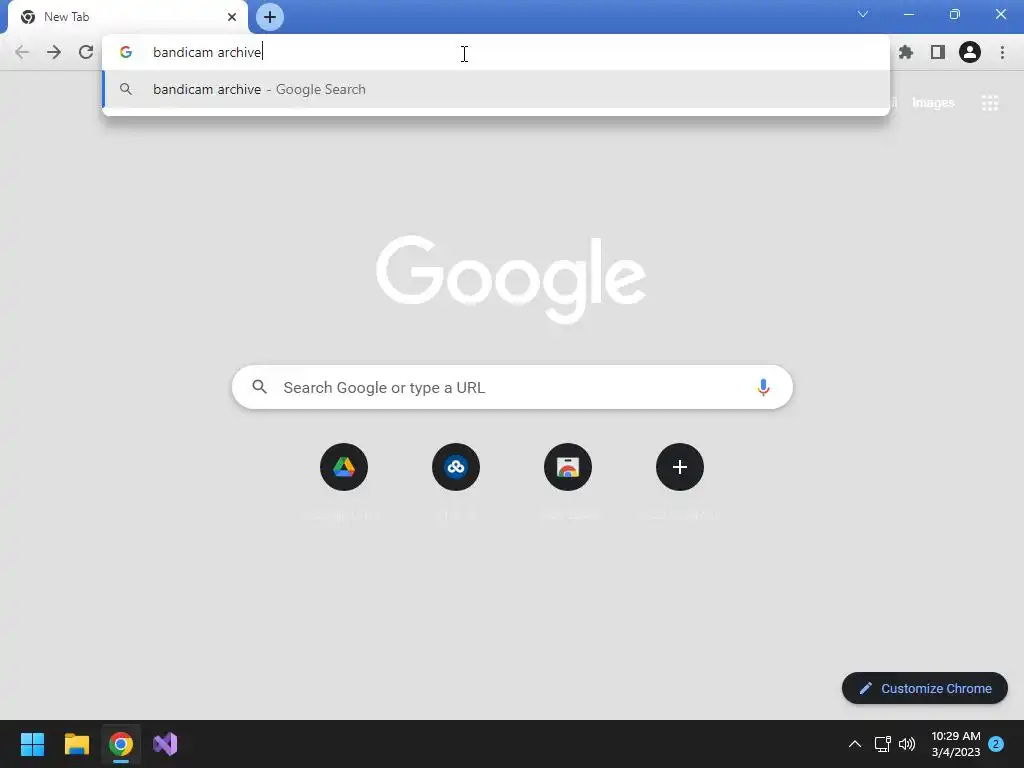Reload the current page
The image size is (1024, 768).
click(x=86, y=52)
